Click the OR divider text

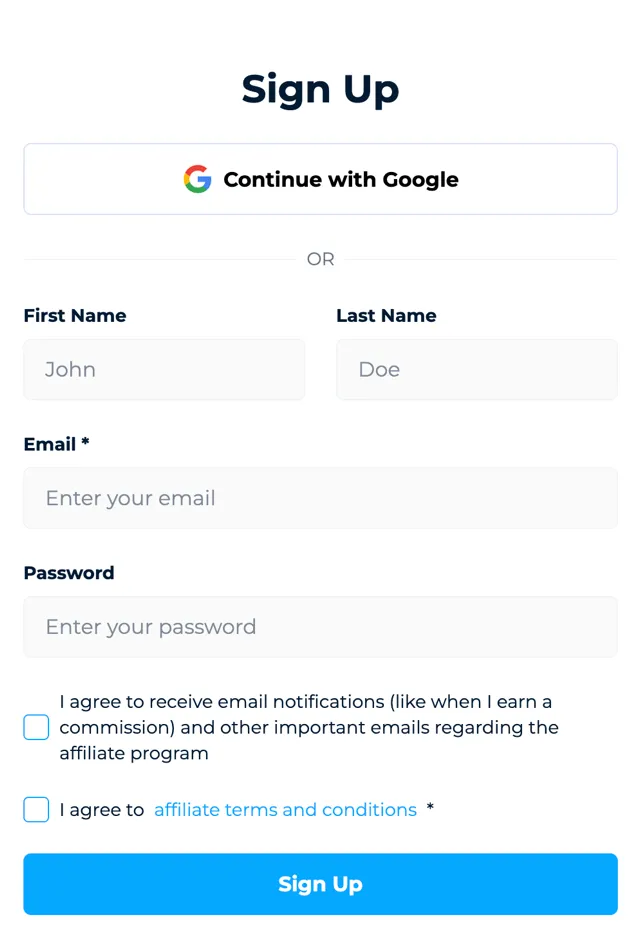[320, 260]
